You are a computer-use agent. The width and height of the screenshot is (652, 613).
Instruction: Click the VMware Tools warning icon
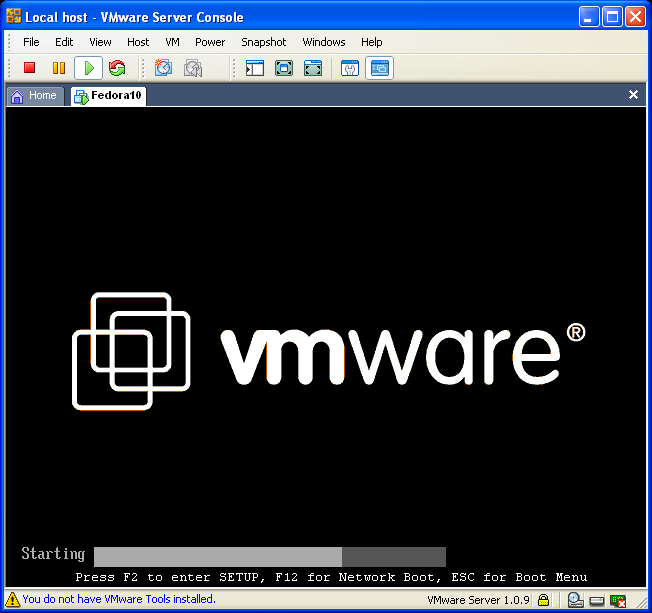point(12,599)
